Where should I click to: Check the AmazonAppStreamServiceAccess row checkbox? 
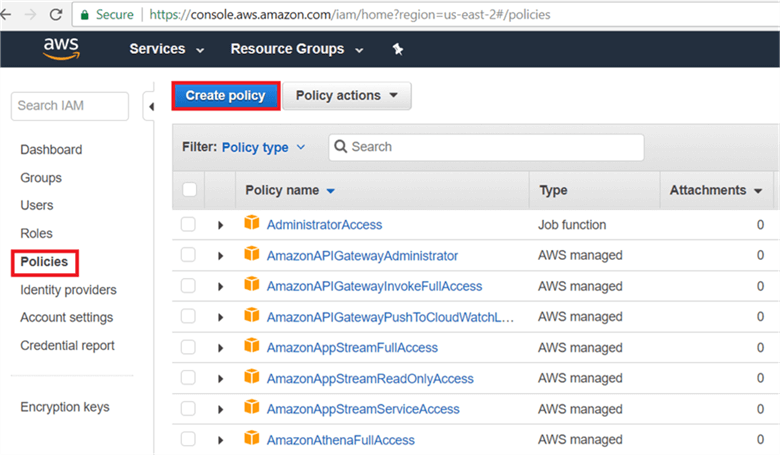pos(188,409)
